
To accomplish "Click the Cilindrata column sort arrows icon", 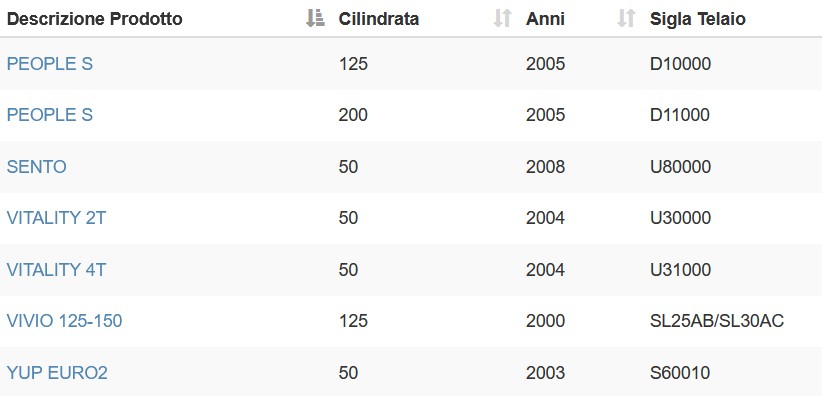I will coord(502,18).
